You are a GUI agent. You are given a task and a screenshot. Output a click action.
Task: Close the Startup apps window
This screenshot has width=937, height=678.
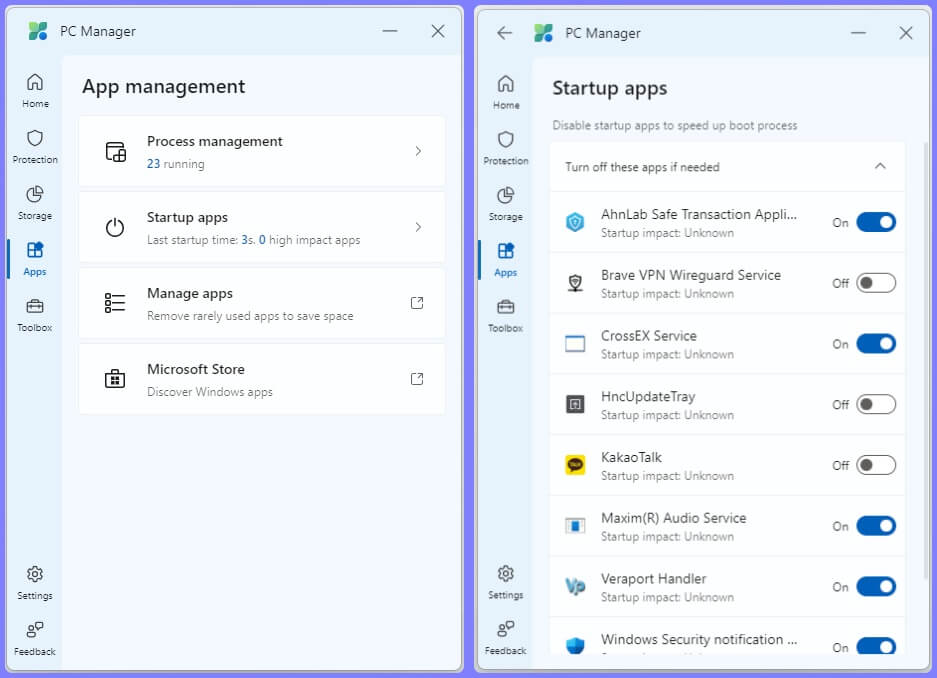(906, 33)
